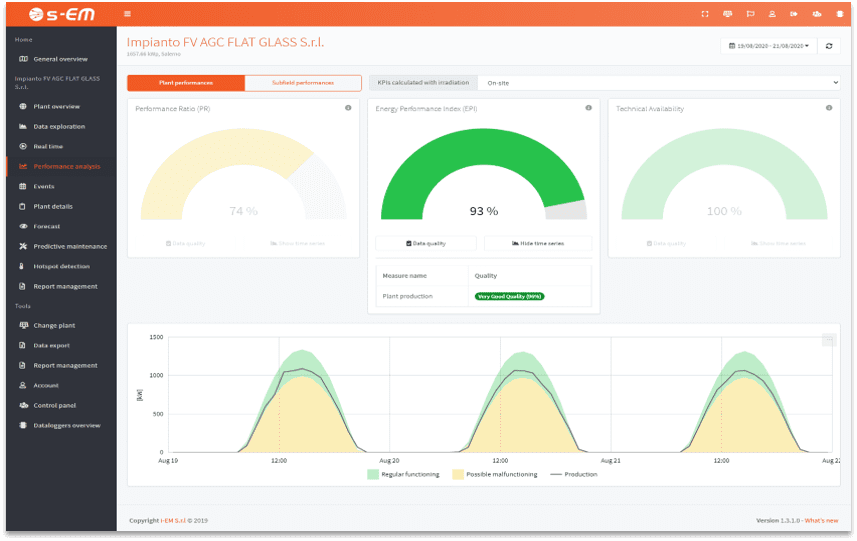This screenshot has width=857, height=541.
Task: Show time series under Performance Ratio gauge
Action: point(298,243)
